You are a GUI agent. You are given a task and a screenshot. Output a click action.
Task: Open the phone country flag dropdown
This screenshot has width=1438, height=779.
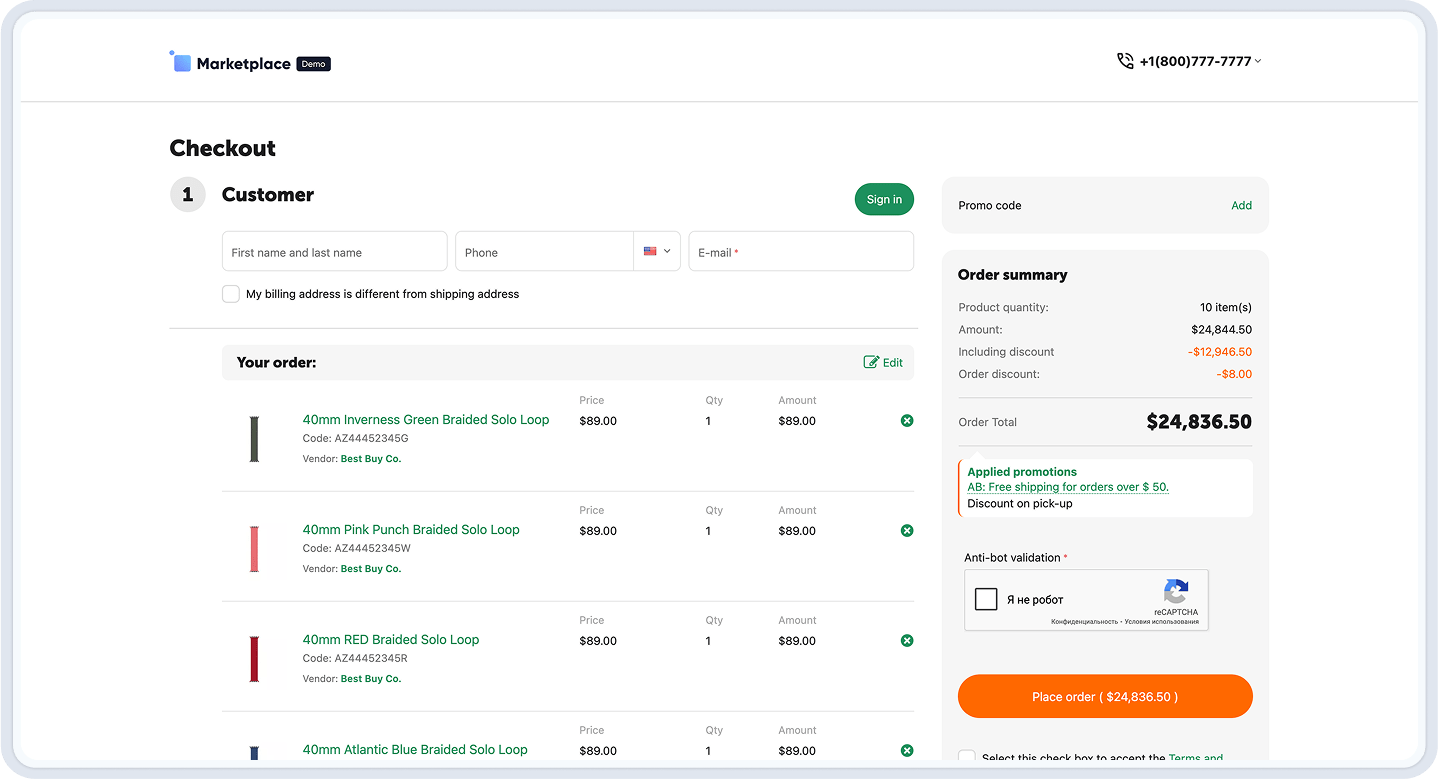click(x=657, y=252)
